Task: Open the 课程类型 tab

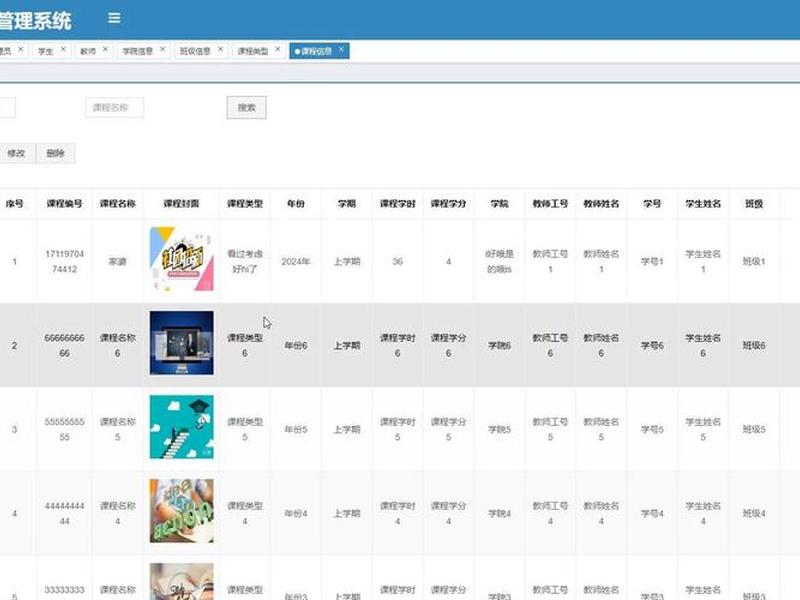Action: (x=253, y=51)
